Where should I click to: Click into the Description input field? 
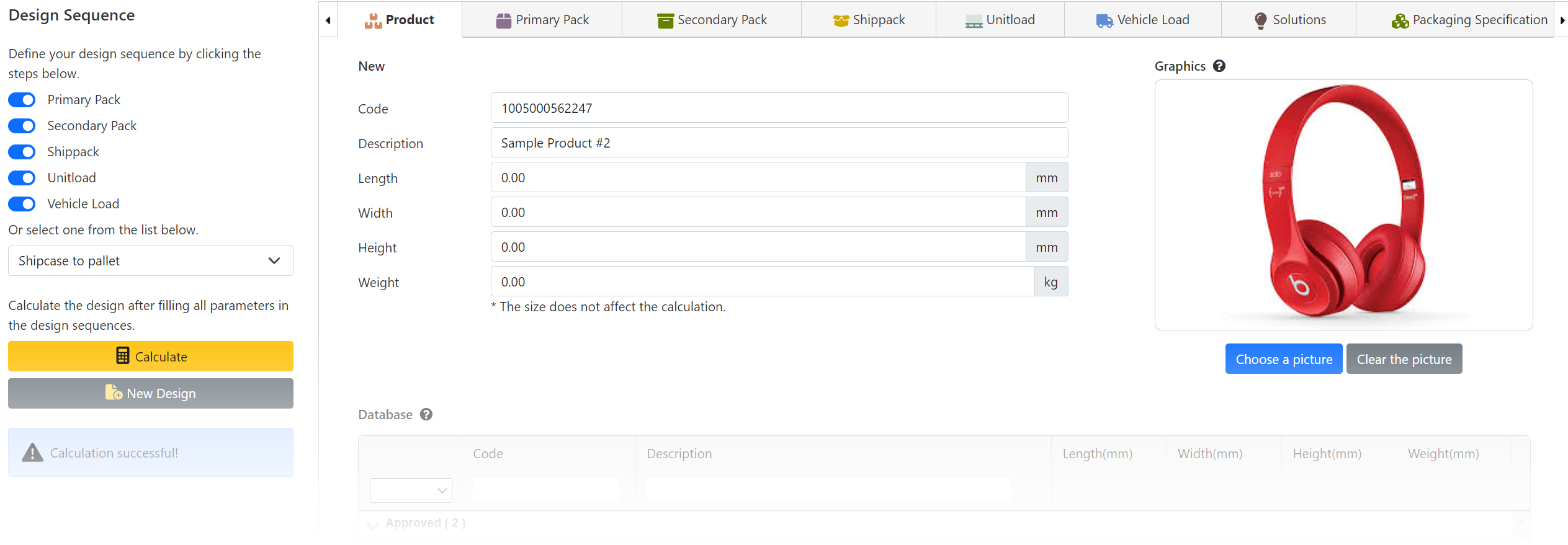[x=779, y=143]
